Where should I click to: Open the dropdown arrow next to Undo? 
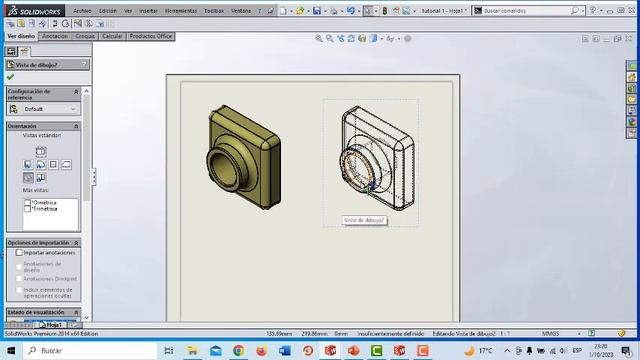point(359,11)
